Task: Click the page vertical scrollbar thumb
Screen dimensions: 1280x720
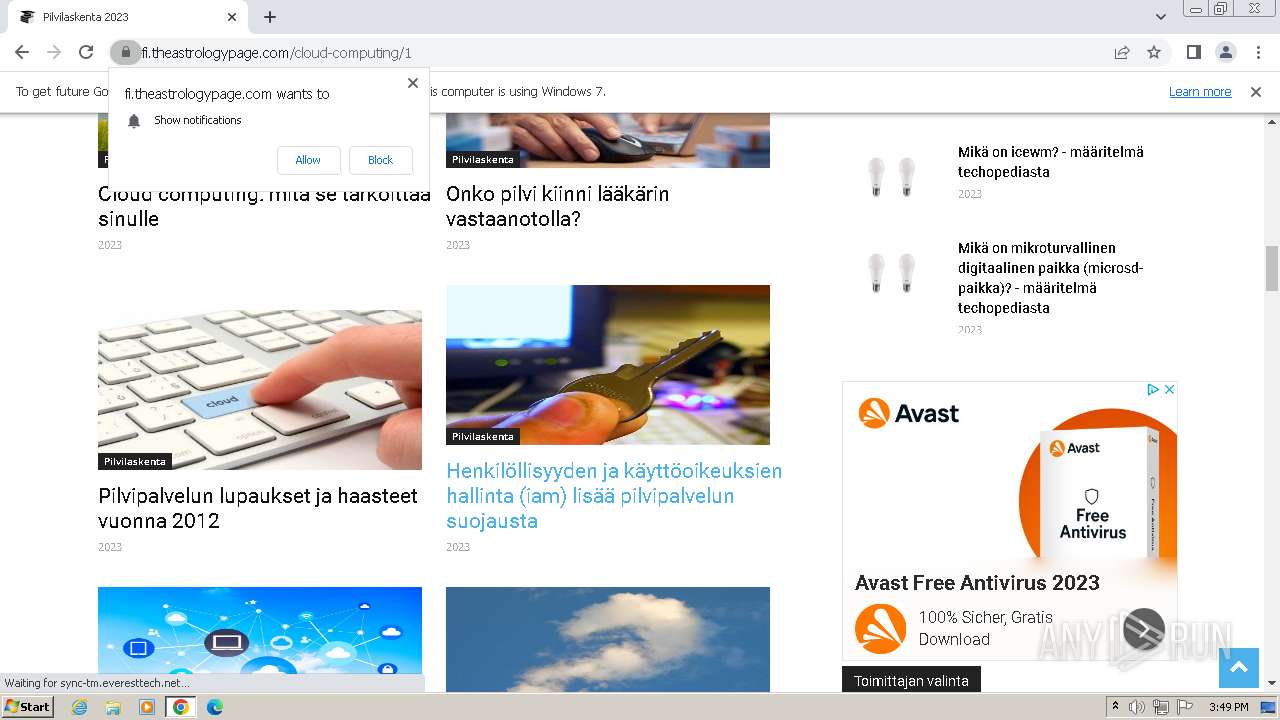Action: tap(1272, 267)
